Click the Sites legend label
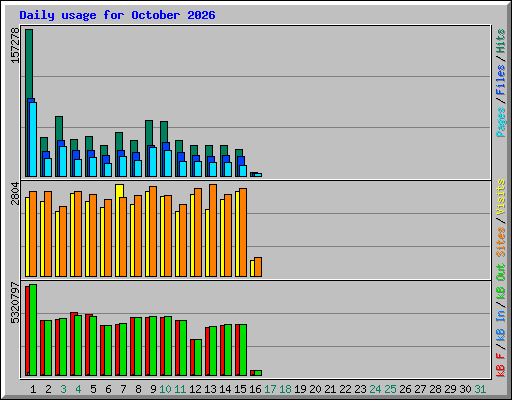Viewport: 512px width, 400px height. pos(501,242)
